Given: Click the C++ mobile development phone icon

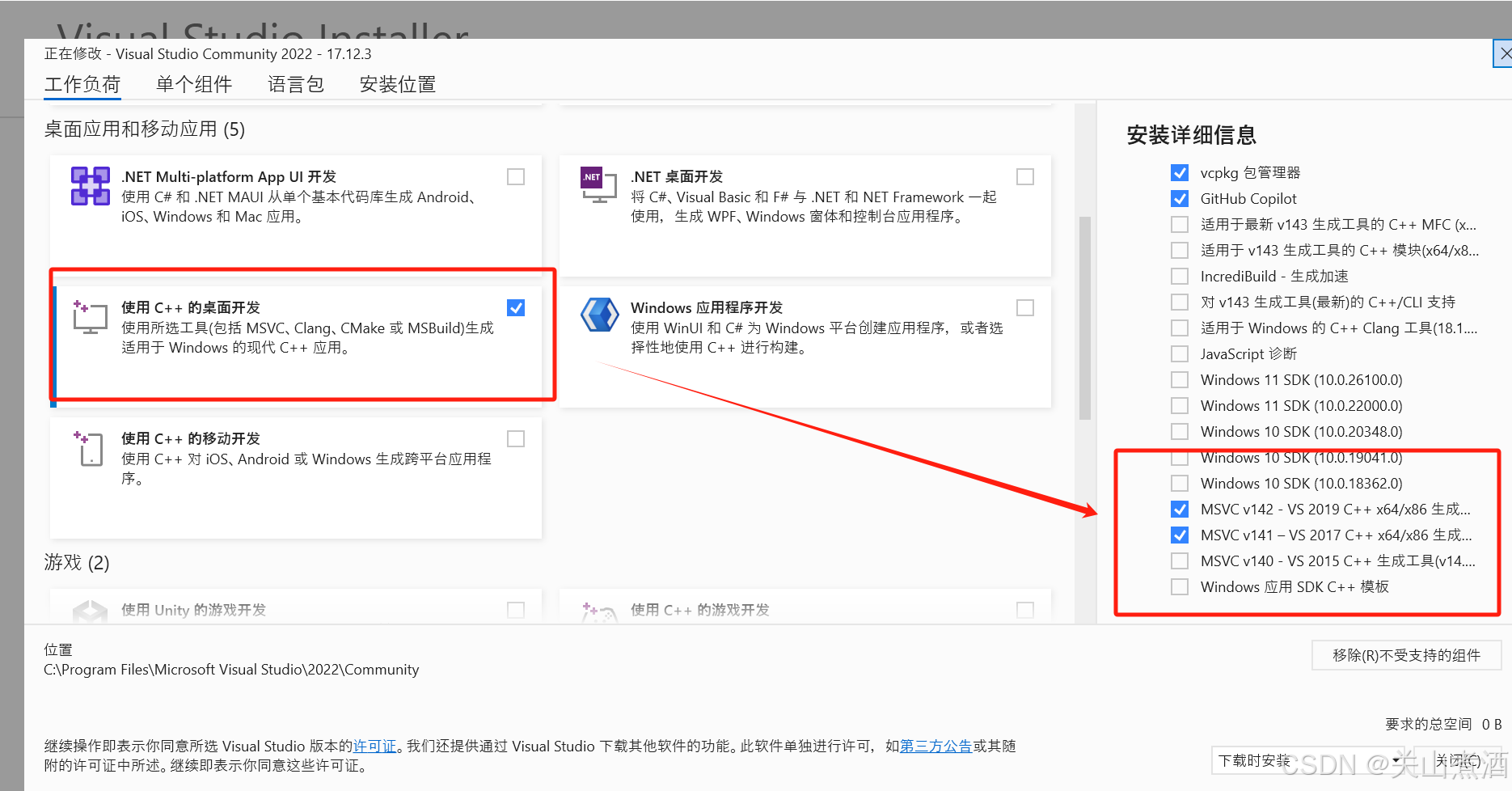Looking at the screenshot, I should 89,448.
